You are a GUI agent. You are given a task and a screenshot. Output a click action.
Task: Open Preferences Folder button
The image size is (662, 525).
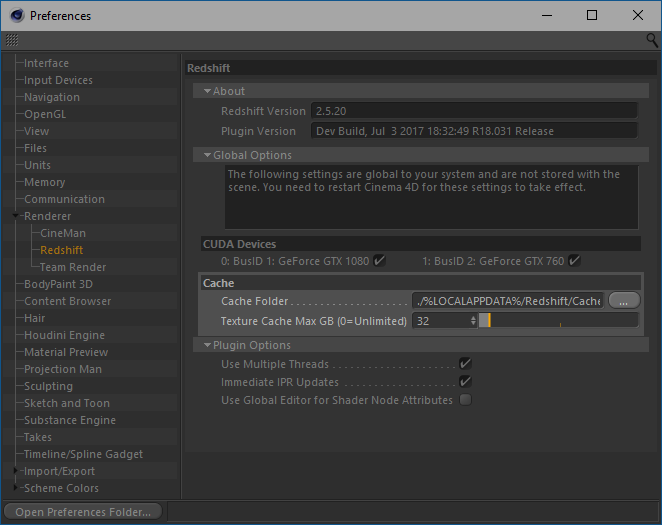click(x=83, y=512)
